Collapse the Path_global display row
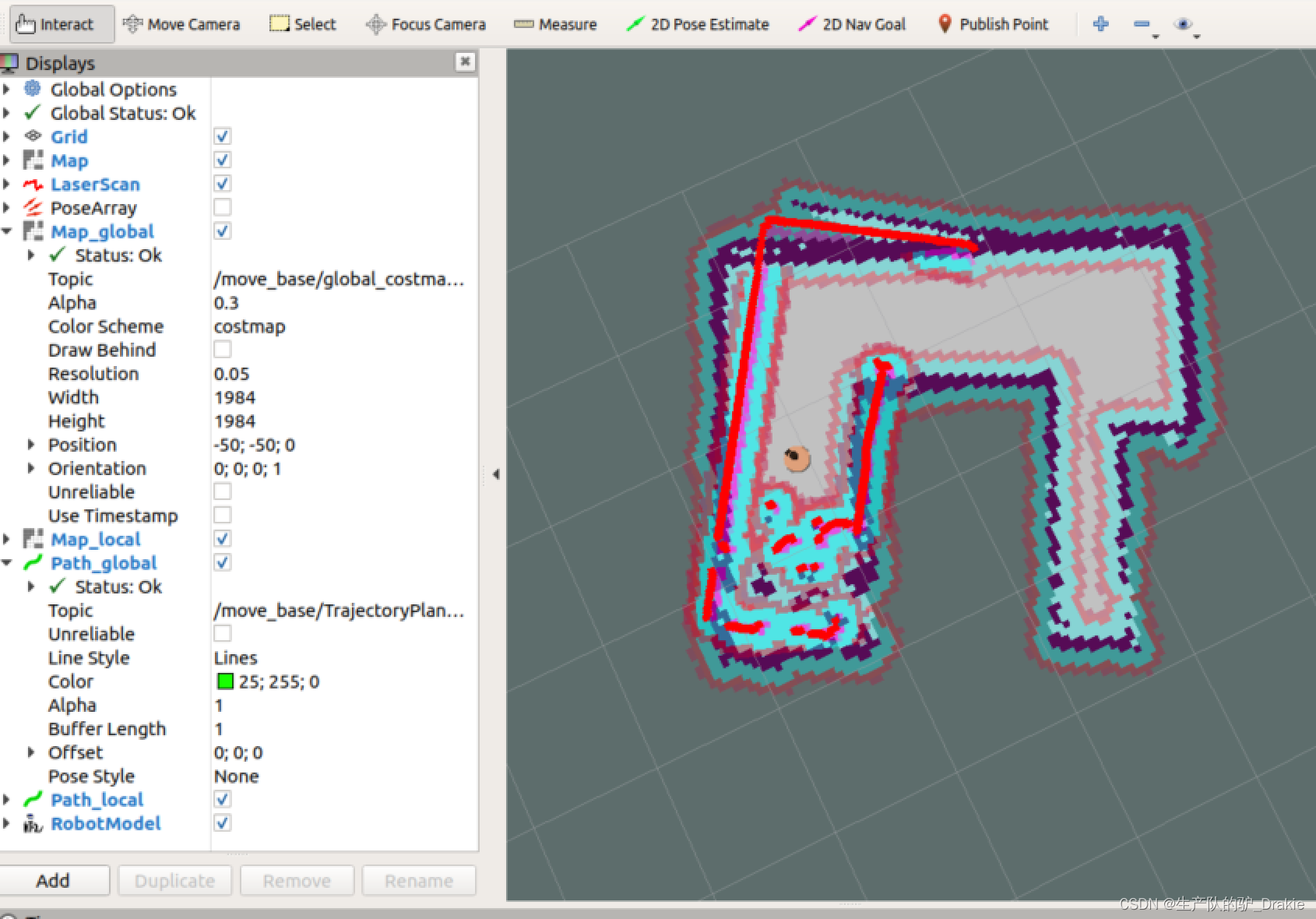1316x919 pixels. pos(6,562)
